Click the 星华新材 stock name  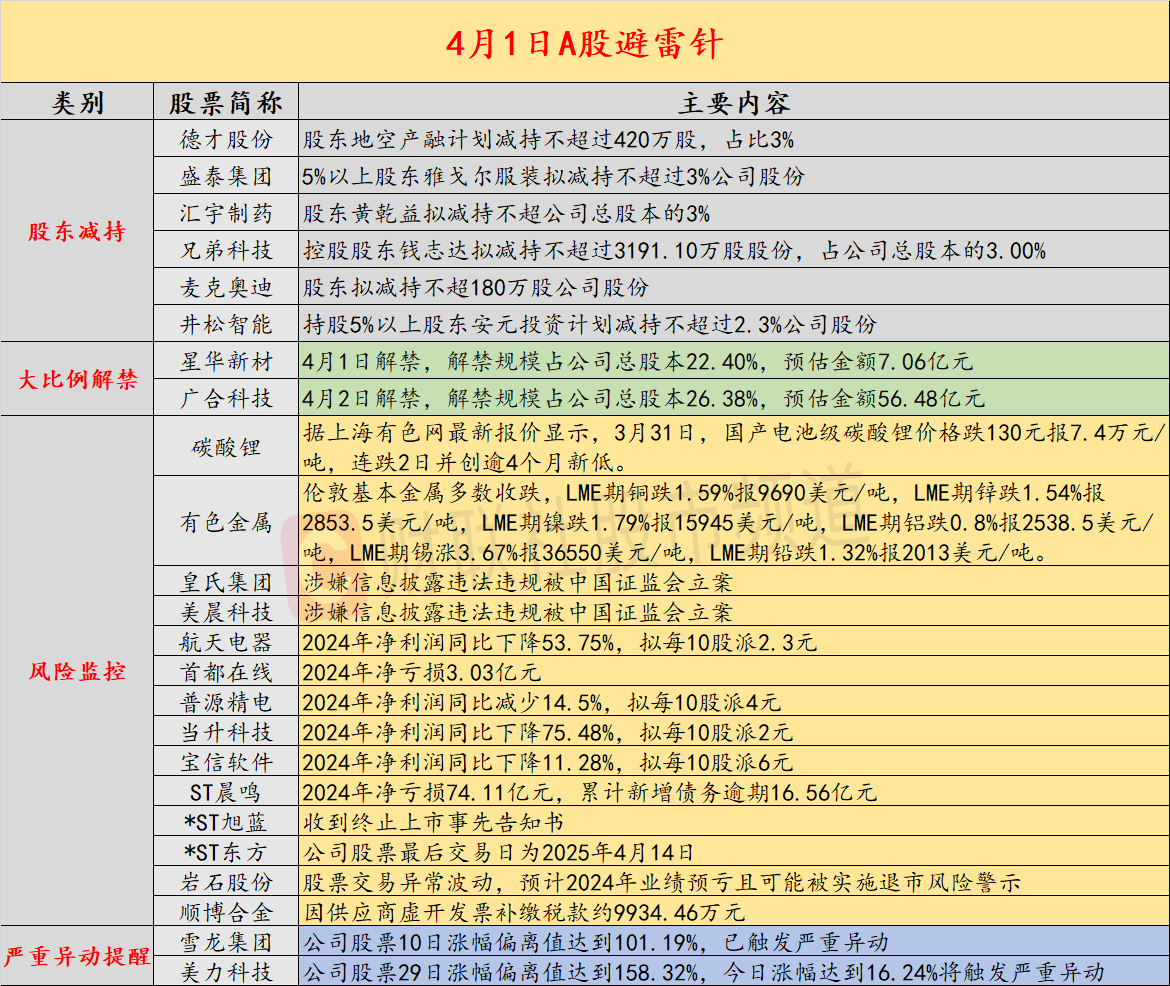(x=226, y=361)
